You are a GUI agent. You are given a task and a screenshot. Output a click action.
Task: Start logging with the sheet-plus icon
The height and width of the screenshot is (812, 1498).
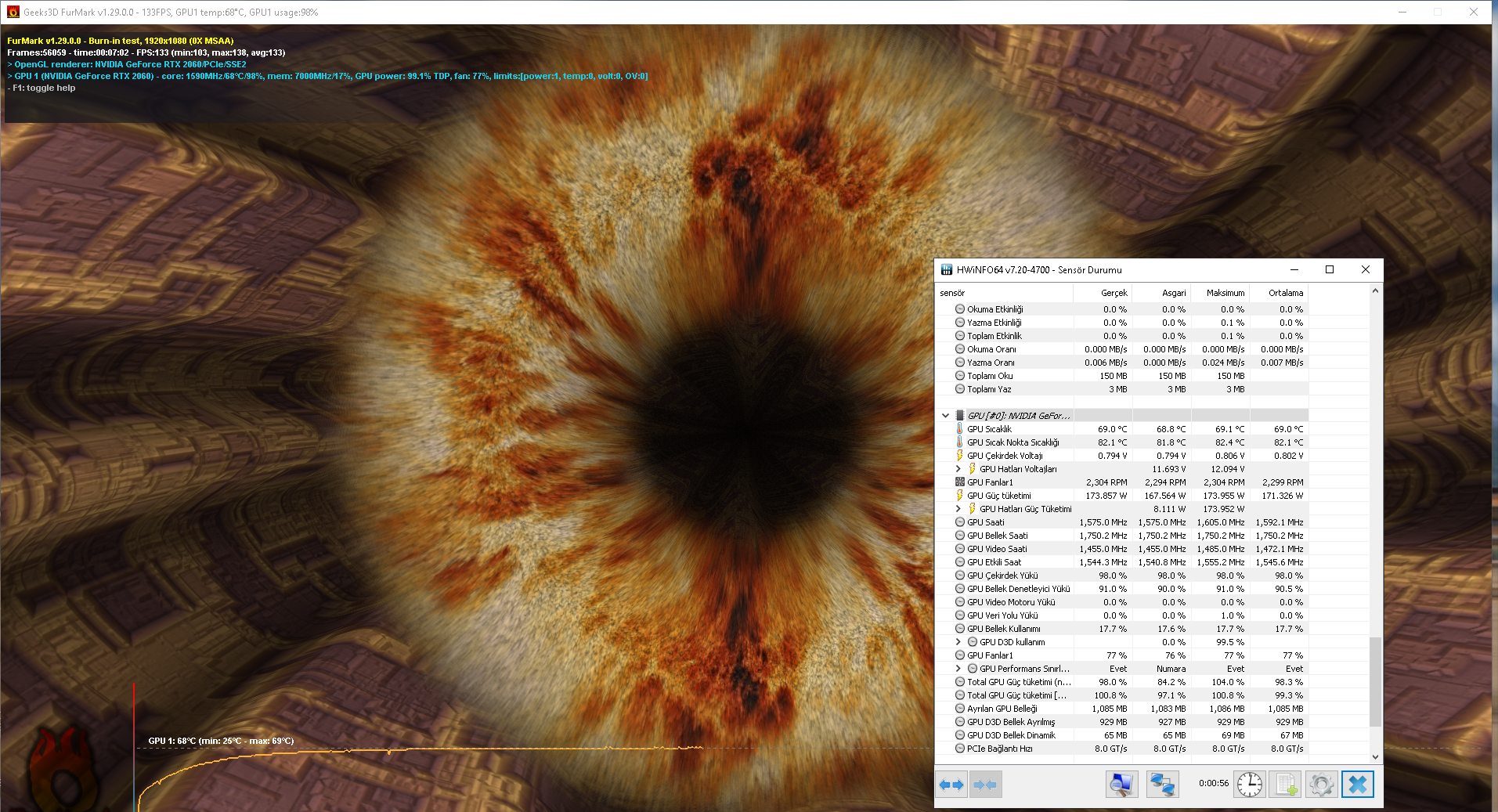(x=1286, y=784)
